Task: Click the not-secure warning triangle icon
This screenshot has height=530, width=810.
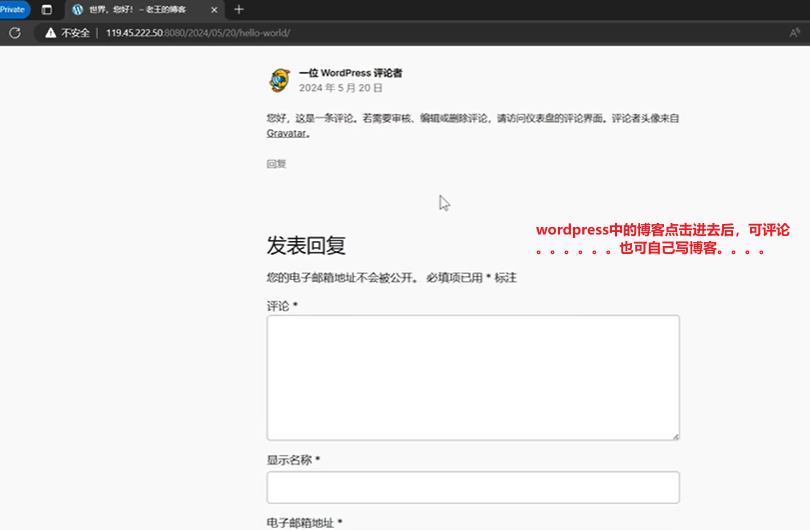Action: point(50,33)
